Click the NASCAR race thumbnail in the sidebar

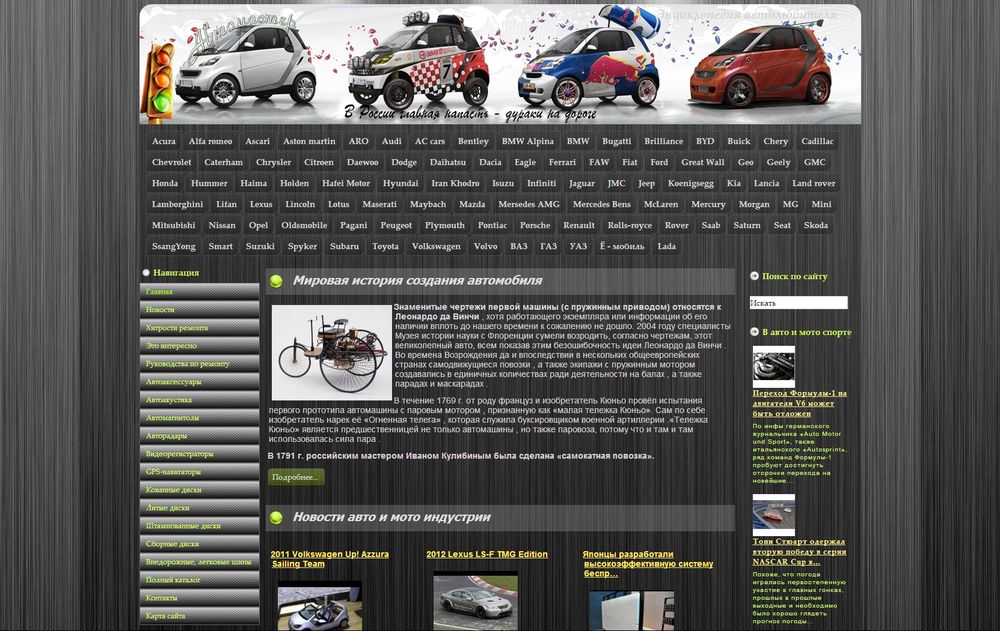774,515
